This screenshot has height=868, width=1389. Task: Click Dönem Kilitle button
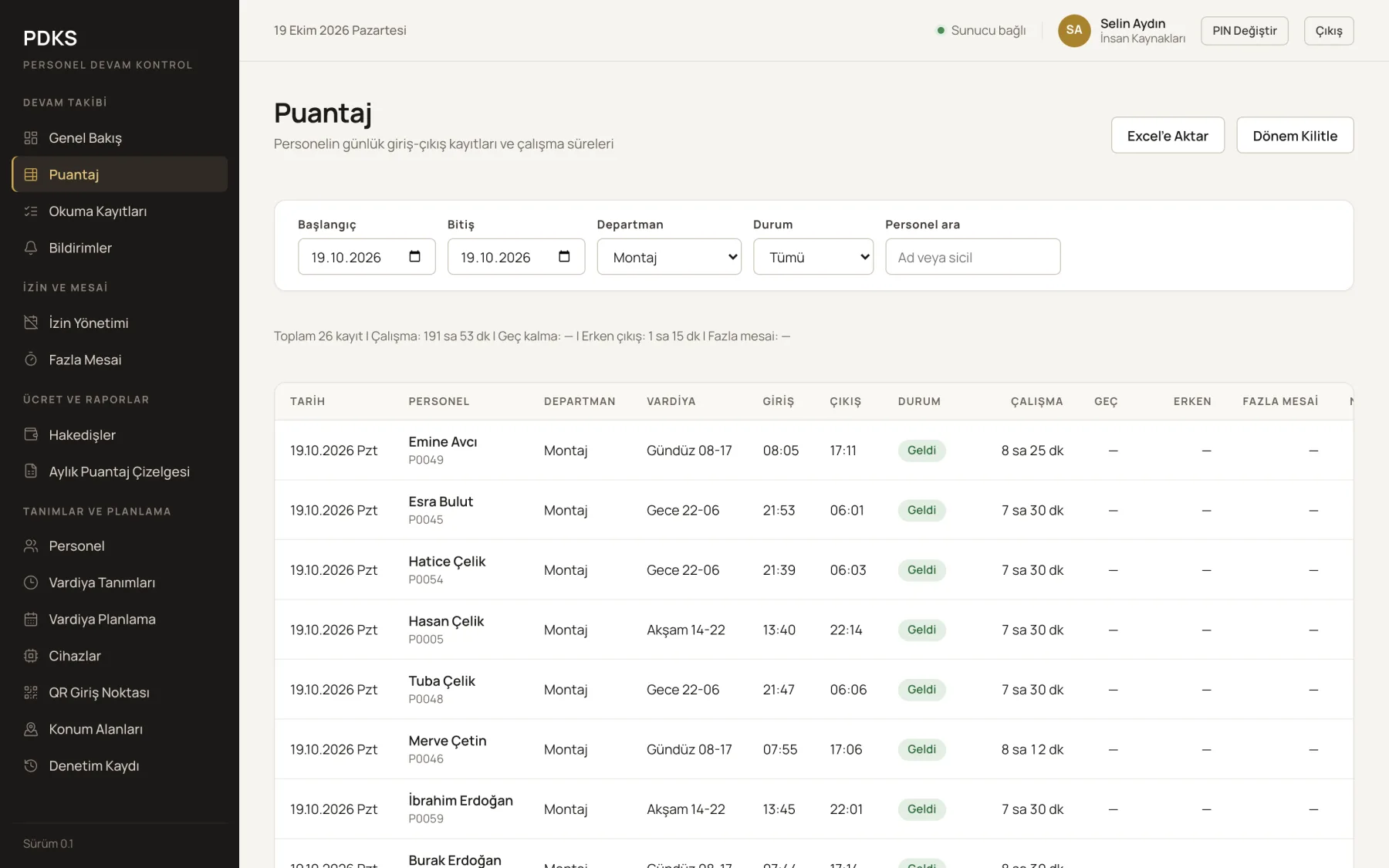1295,136
